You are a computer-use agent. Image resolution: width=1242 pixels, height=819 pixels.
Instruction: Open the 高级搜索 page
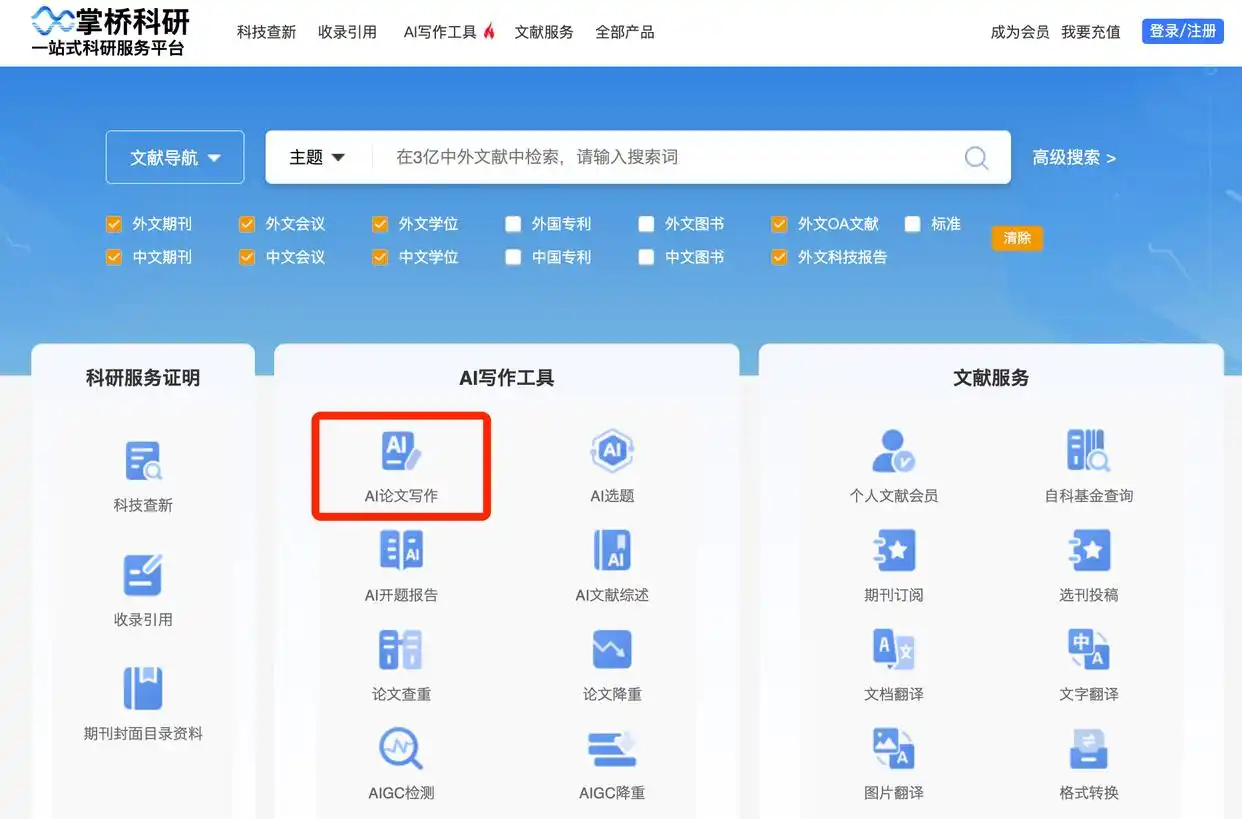[1073, 157]
